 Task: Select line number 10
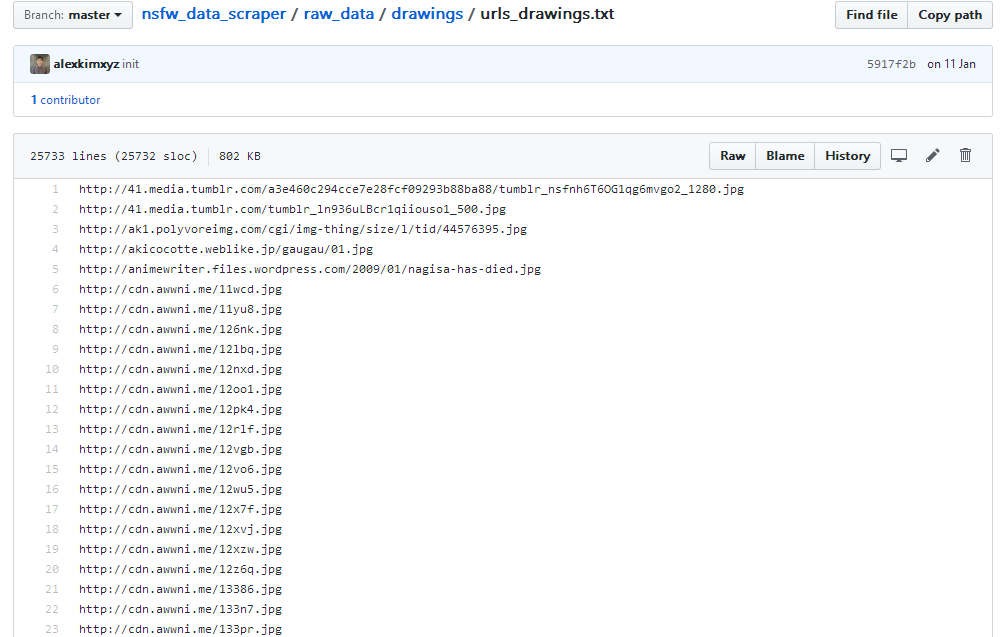(52, 369)
